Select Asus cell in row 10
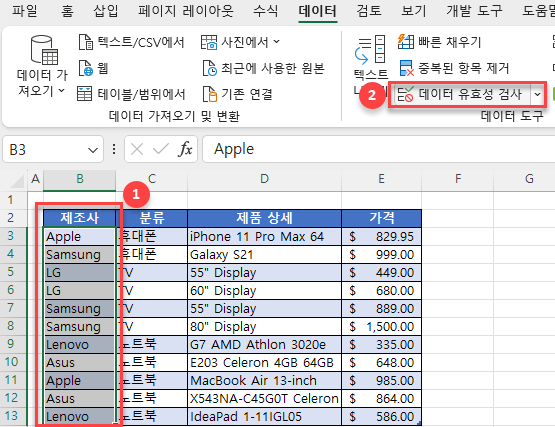 [80, 363]
